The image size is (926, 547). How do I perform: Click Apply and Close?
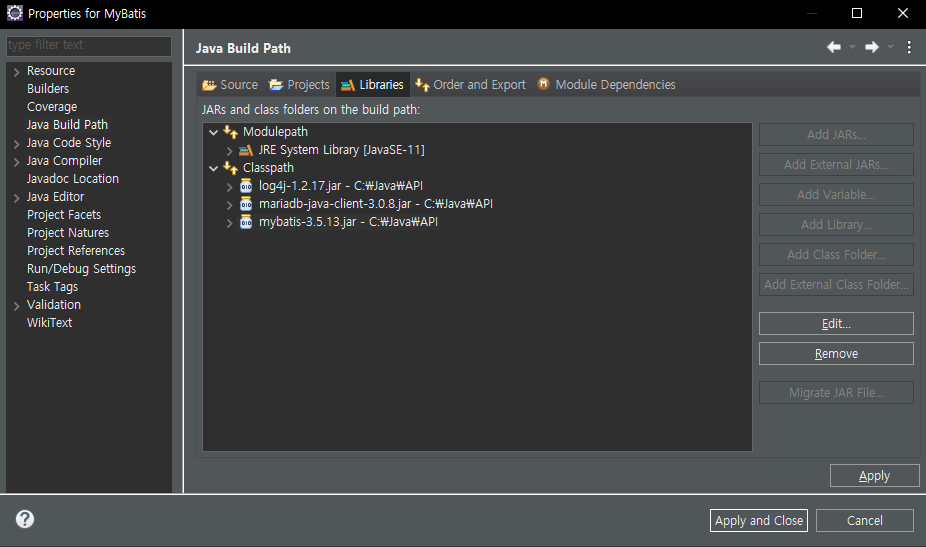coord(759,520)
